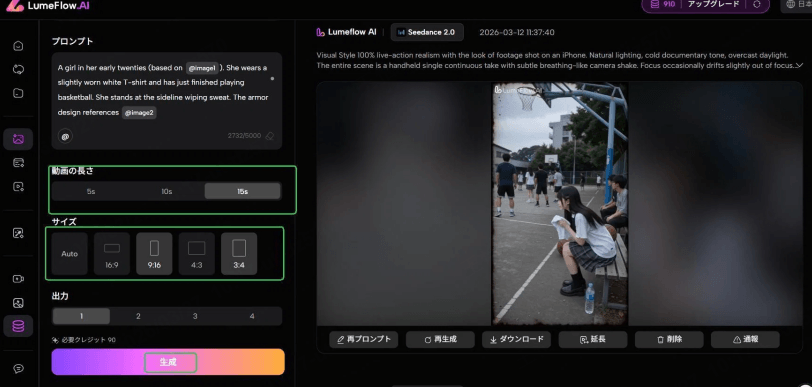
Task: Set output count to 4
Action: [x=252, y=316]
